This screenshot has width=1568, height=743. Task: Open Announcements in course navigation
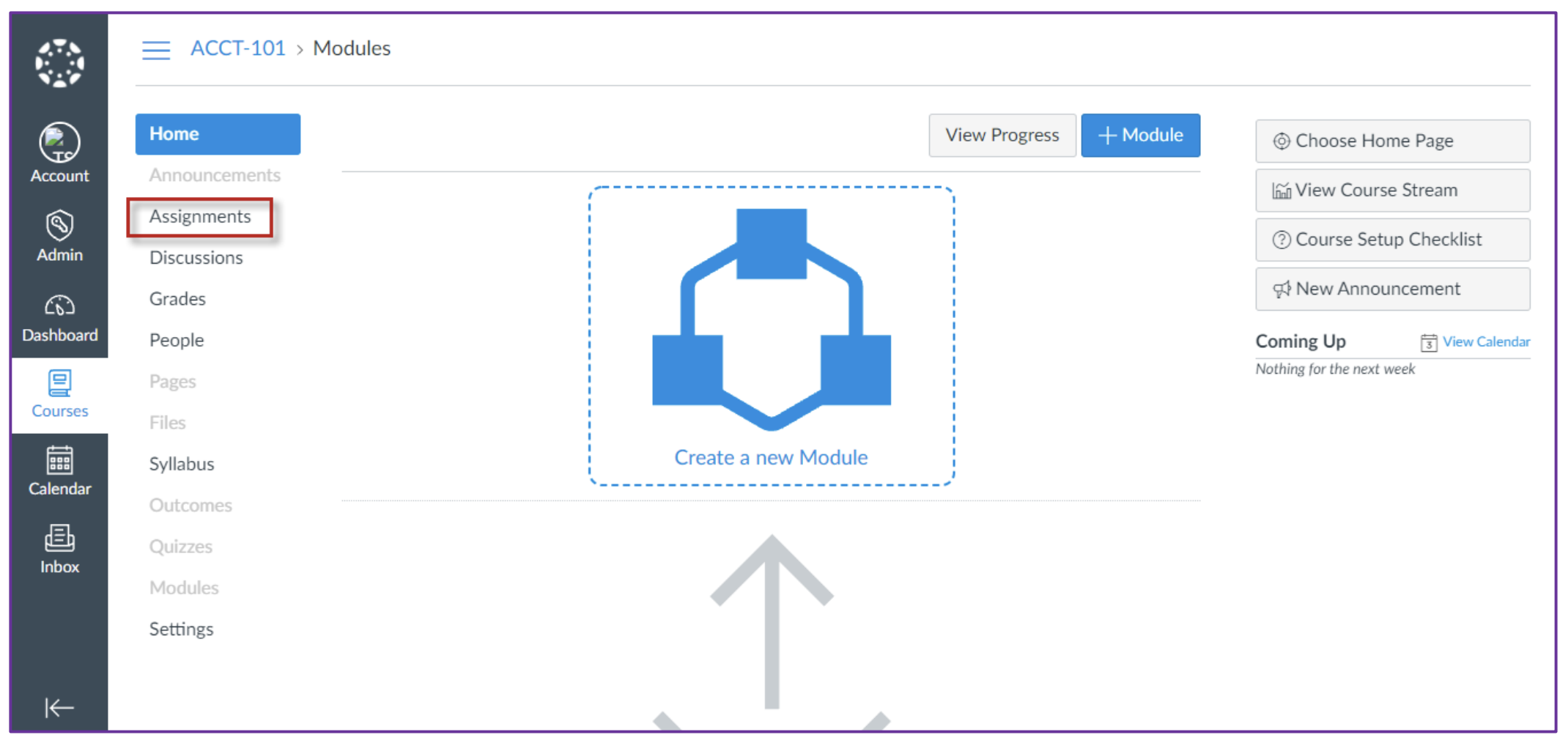215,175
